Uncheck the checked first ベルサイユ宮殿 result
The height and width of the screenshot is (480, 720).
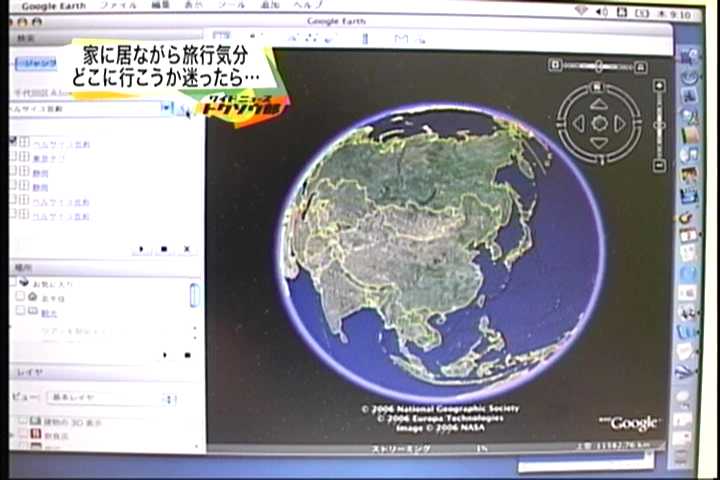(x=13, y=141)
